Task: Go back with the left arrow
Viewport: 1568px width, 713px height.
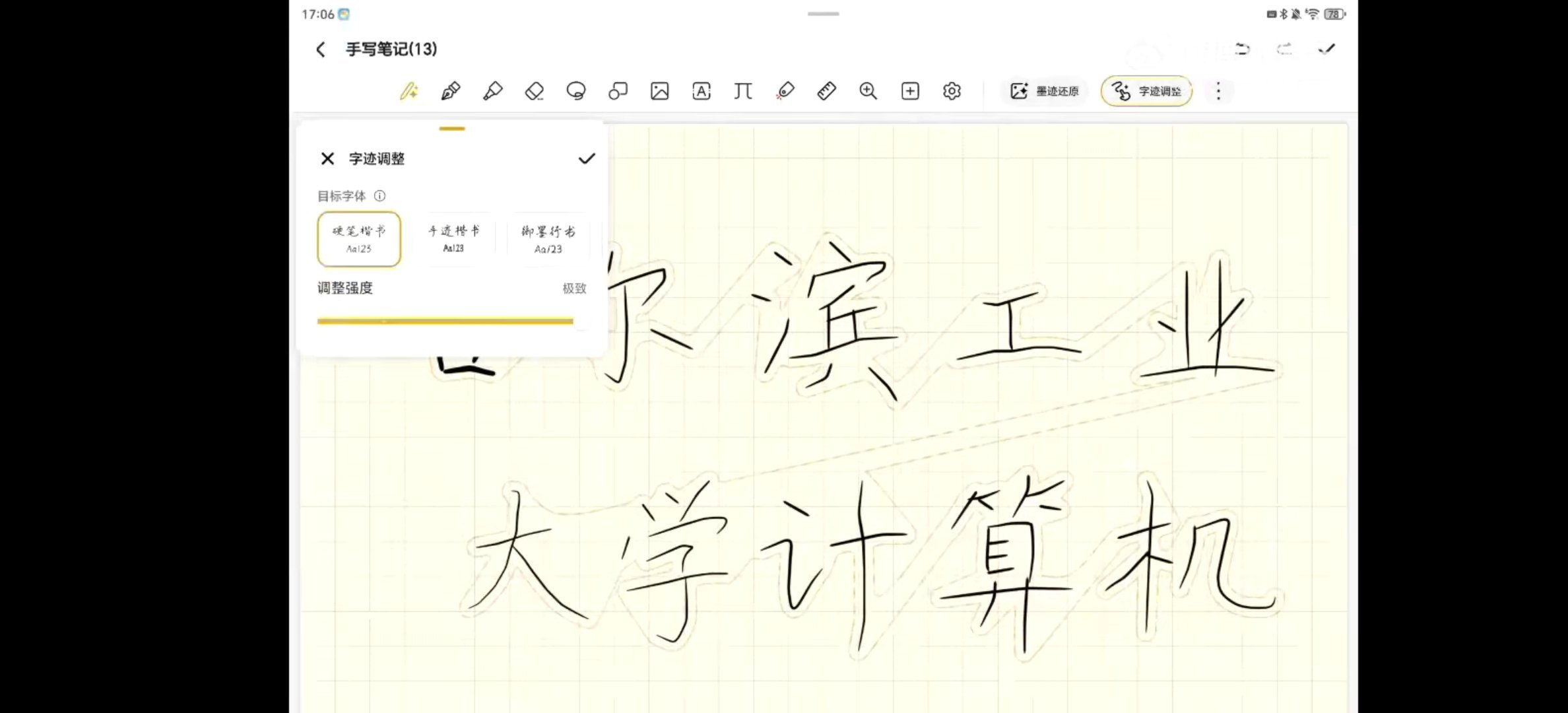Action: click(321, 50)
